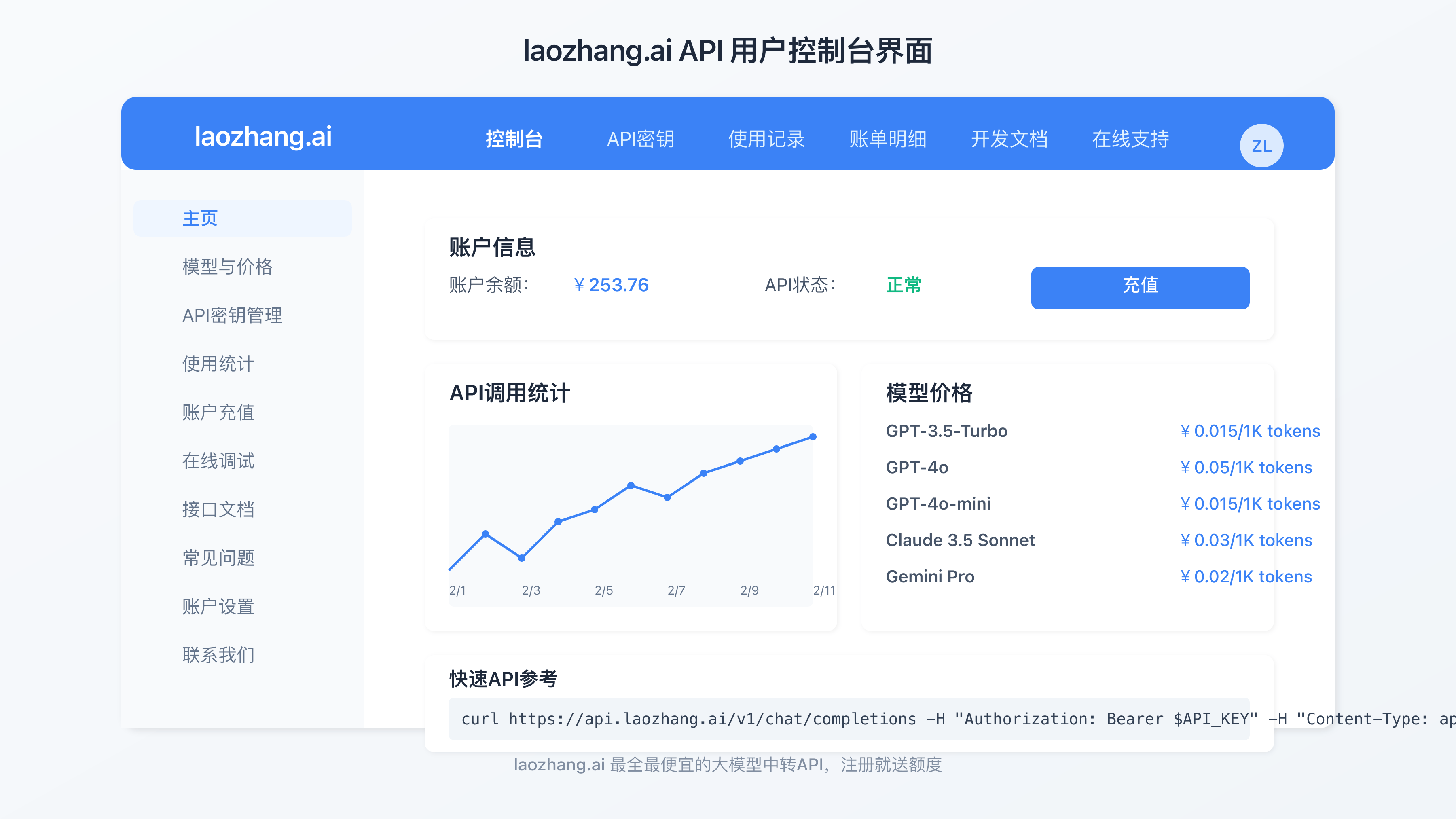Select the GPT-4o-mini model name
The image size is (1456, 819).
tap(938, 504)
